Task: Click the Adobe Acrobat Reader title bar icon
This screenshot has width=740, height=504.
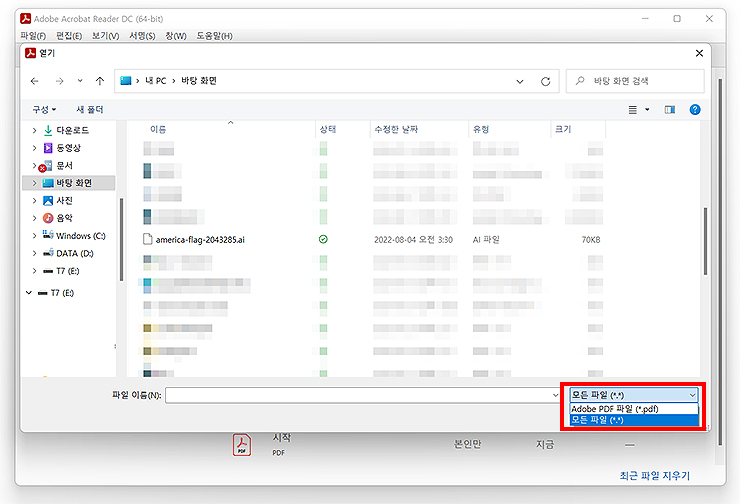Action: [x=25, y=19]
